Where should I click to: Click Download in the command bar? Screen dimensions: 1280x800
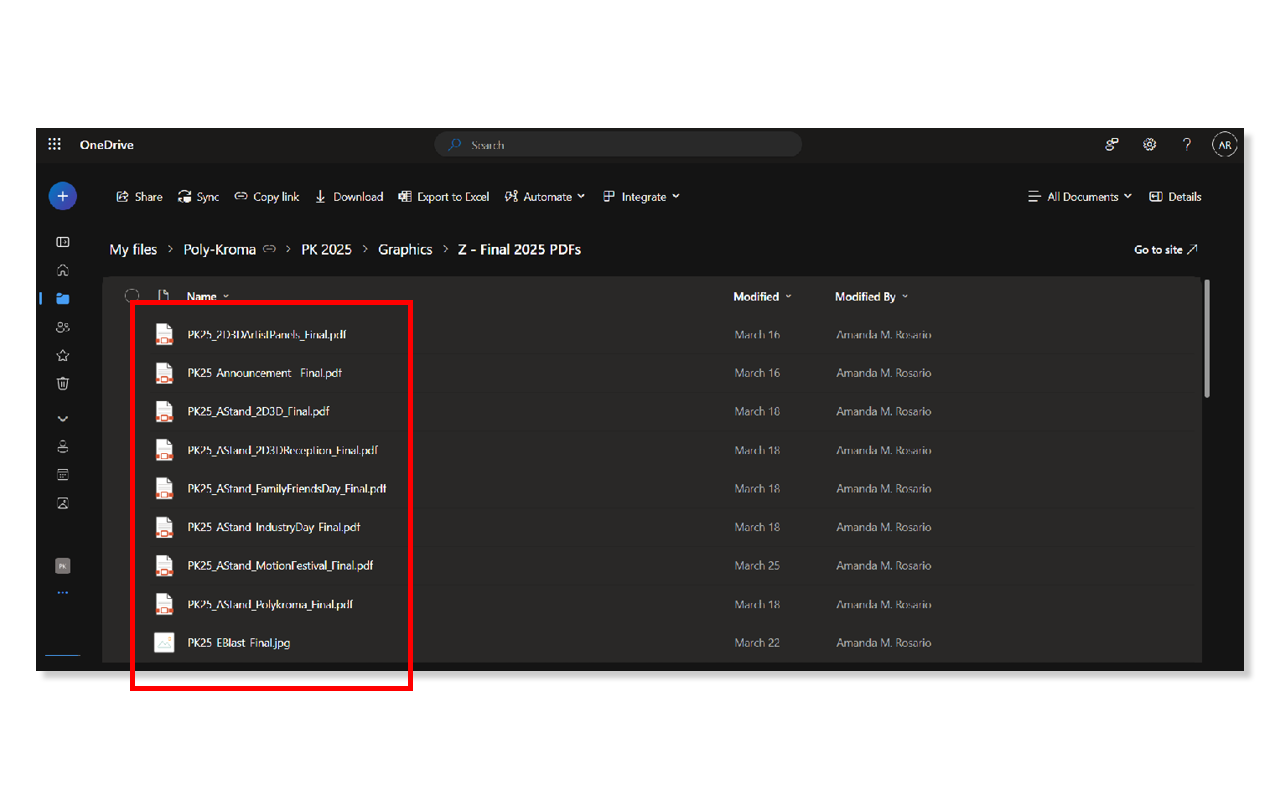[349, 197]
